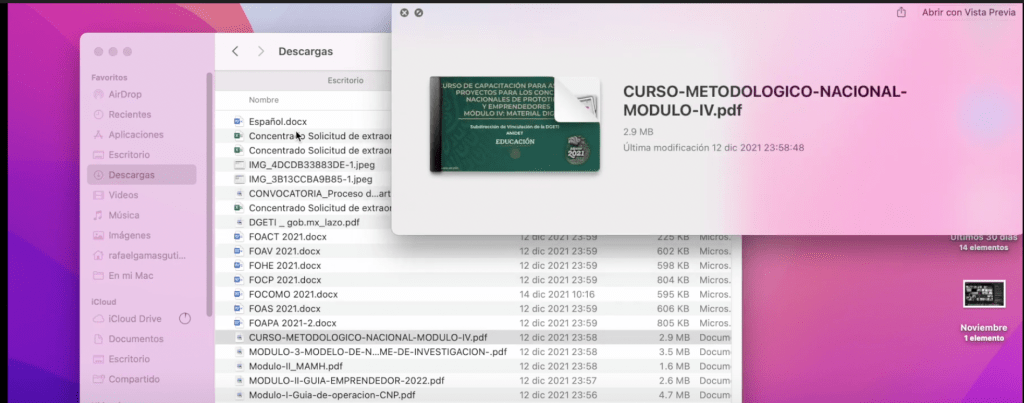Open AirDrop in the sidebar
Image resolution: width=1024 pixels, height=403 pixels.
pos(123,94)
